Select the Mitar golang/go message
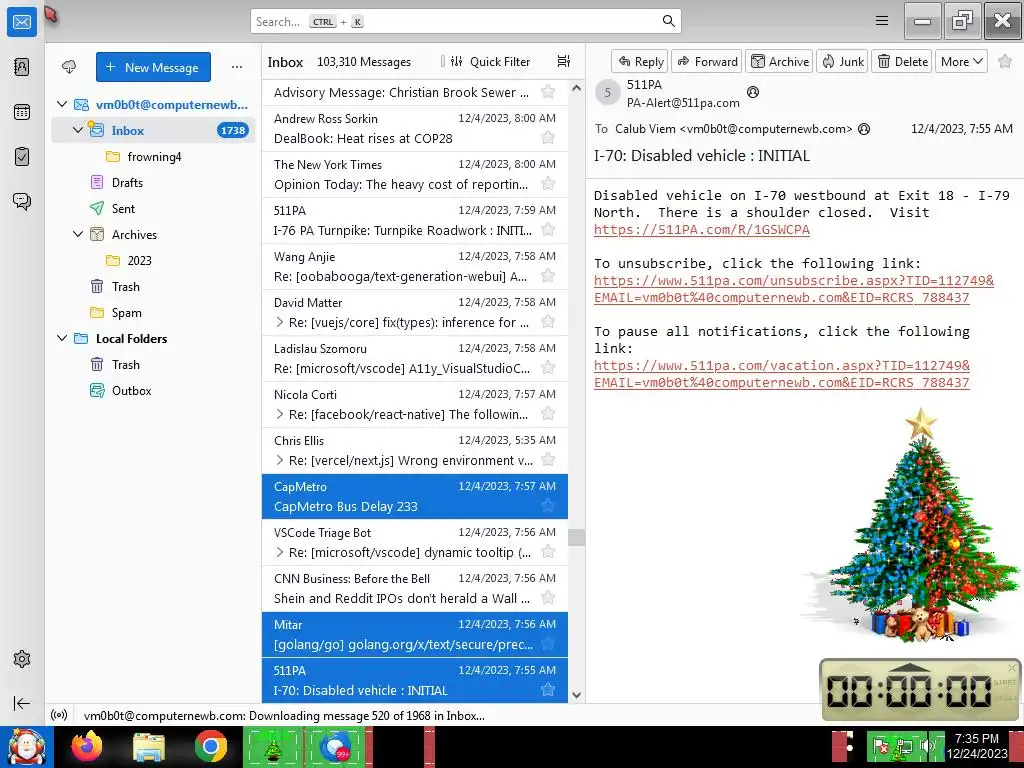 tap(415, 634)
